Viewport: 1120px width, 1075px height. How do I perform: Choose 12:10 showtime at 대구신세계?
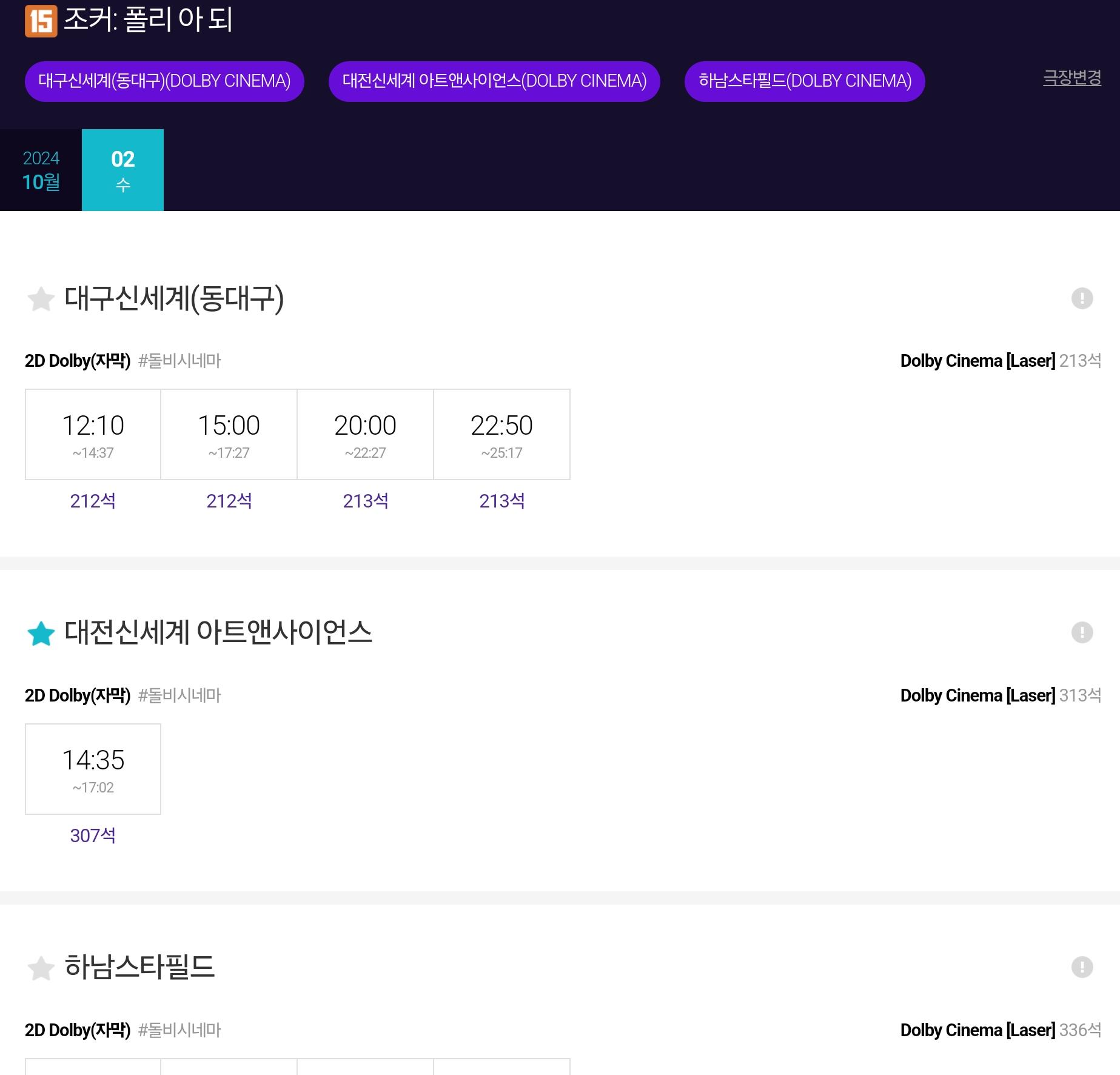tap(93, 434)
